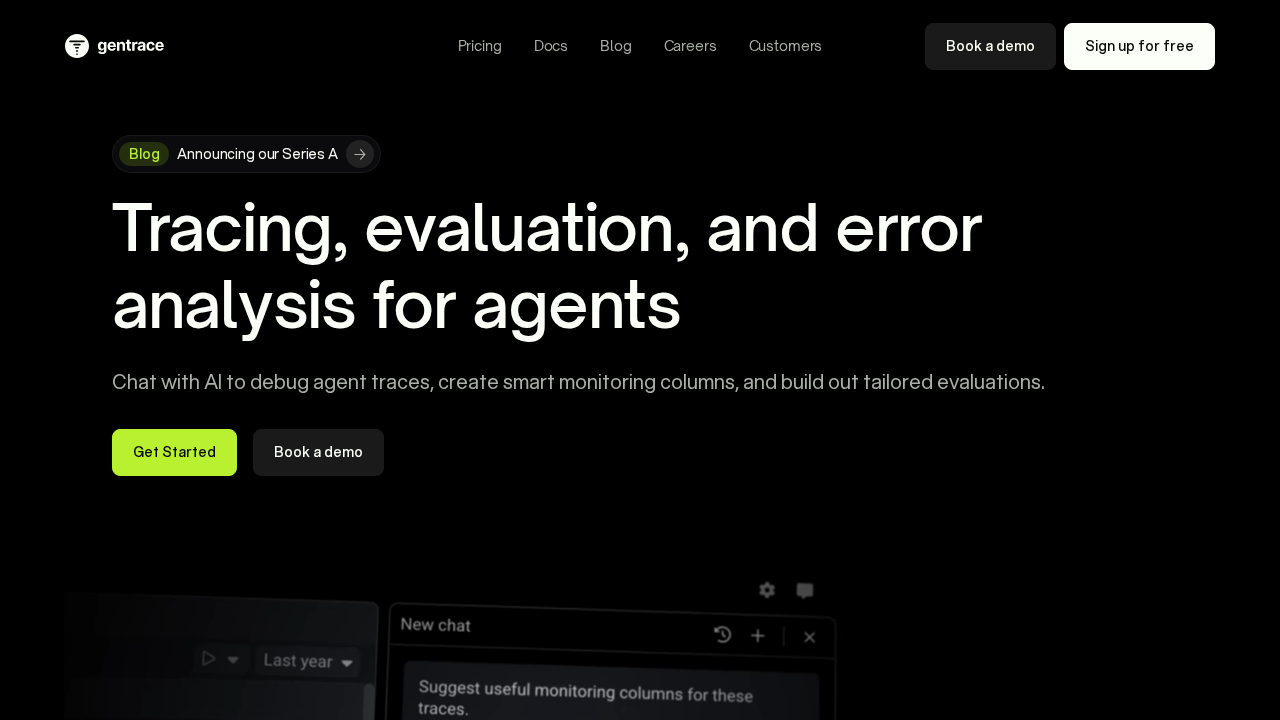This screenshot has width=1280, height=720.
Task: Click the Gentrace logo icon
Action: [77, 46]
